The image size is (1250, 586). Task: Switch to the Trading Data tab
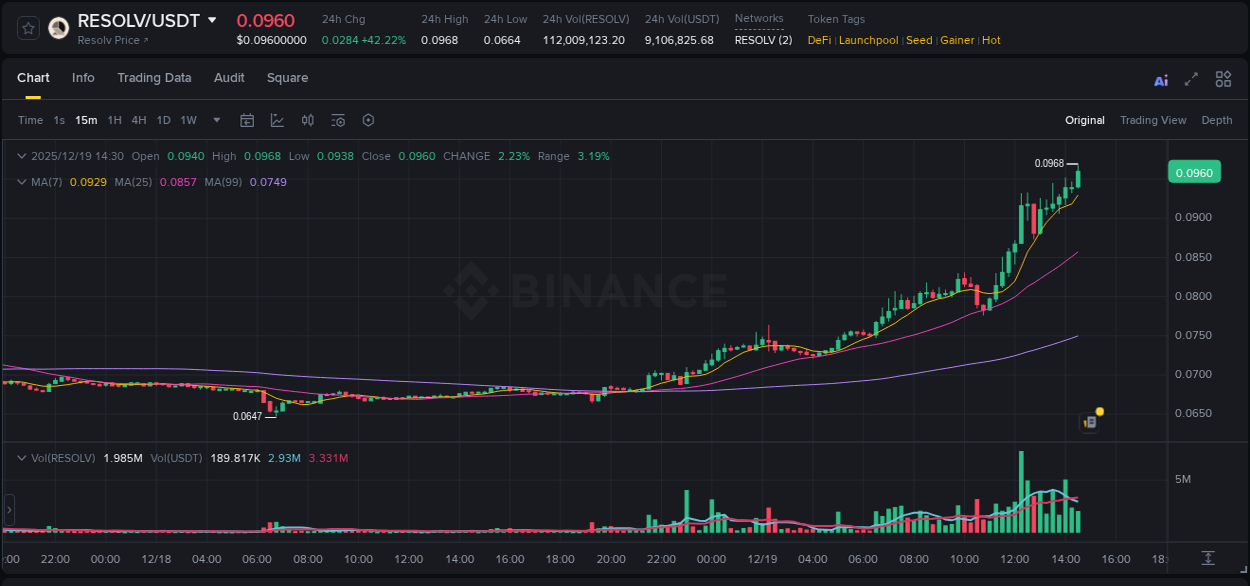coord(154,78)
